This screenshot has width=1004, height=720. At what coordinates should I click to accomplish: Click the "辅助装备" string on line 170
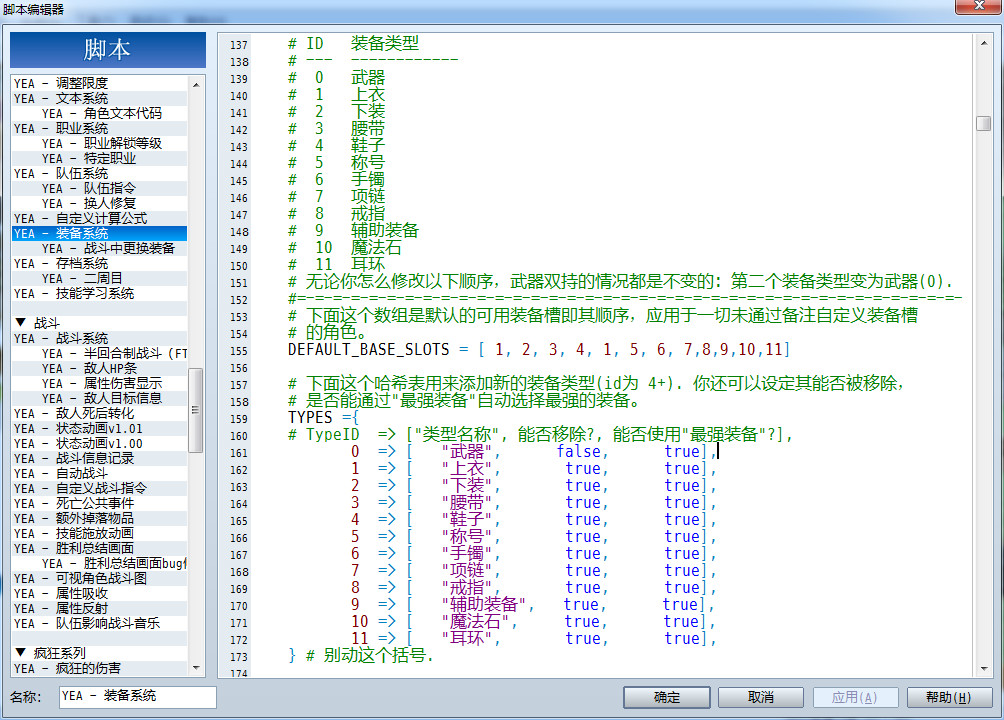(483, 604)
